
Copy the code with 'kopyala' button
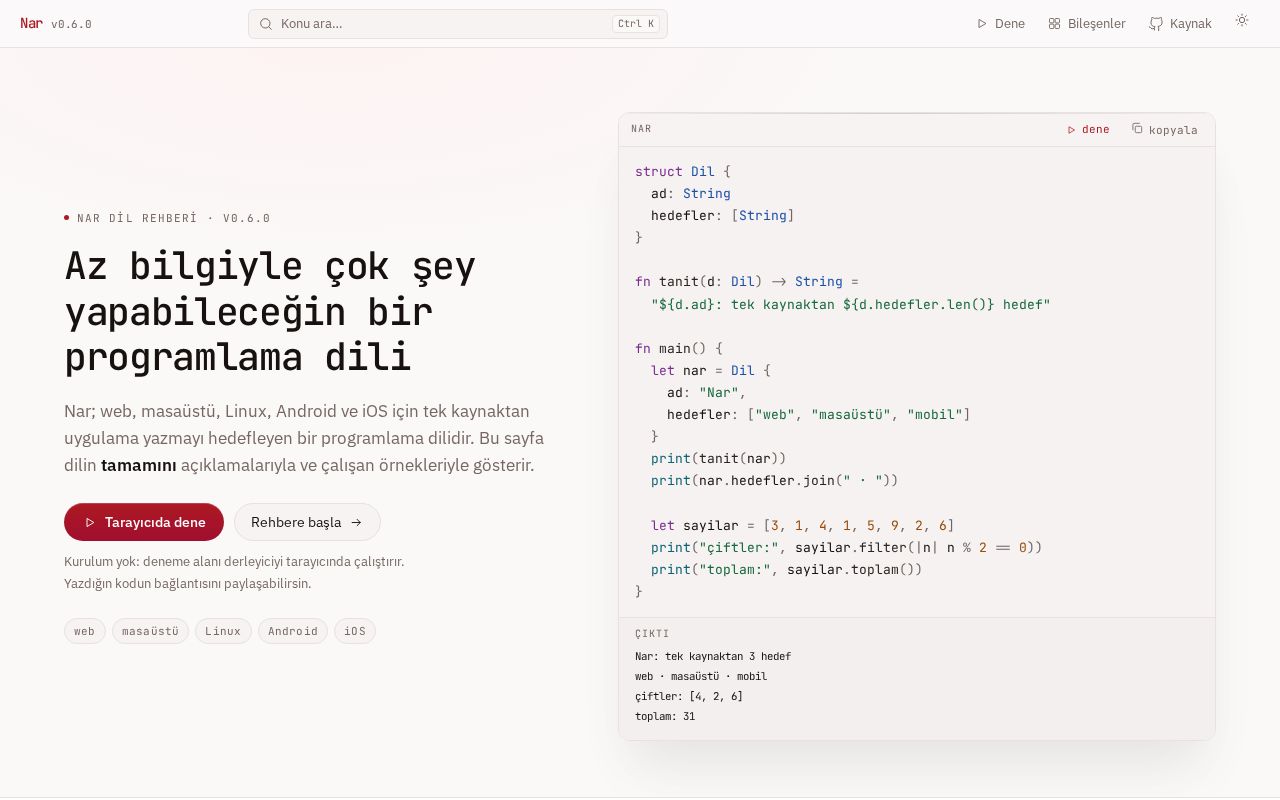(1164, 129)
